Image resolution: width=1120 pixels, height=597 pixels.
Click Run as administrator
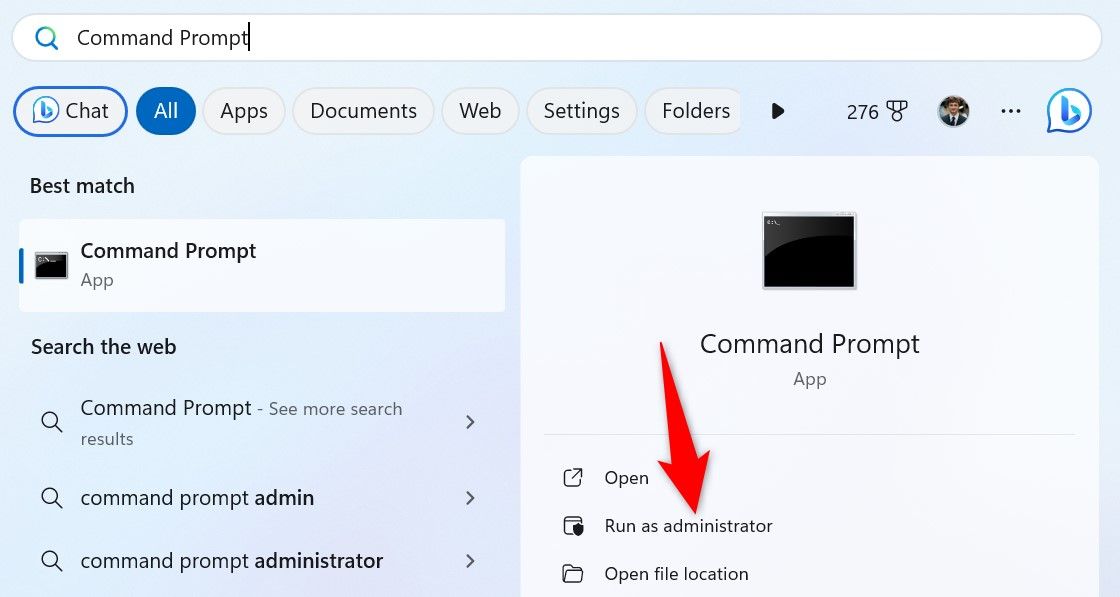[x=689, y=526]
